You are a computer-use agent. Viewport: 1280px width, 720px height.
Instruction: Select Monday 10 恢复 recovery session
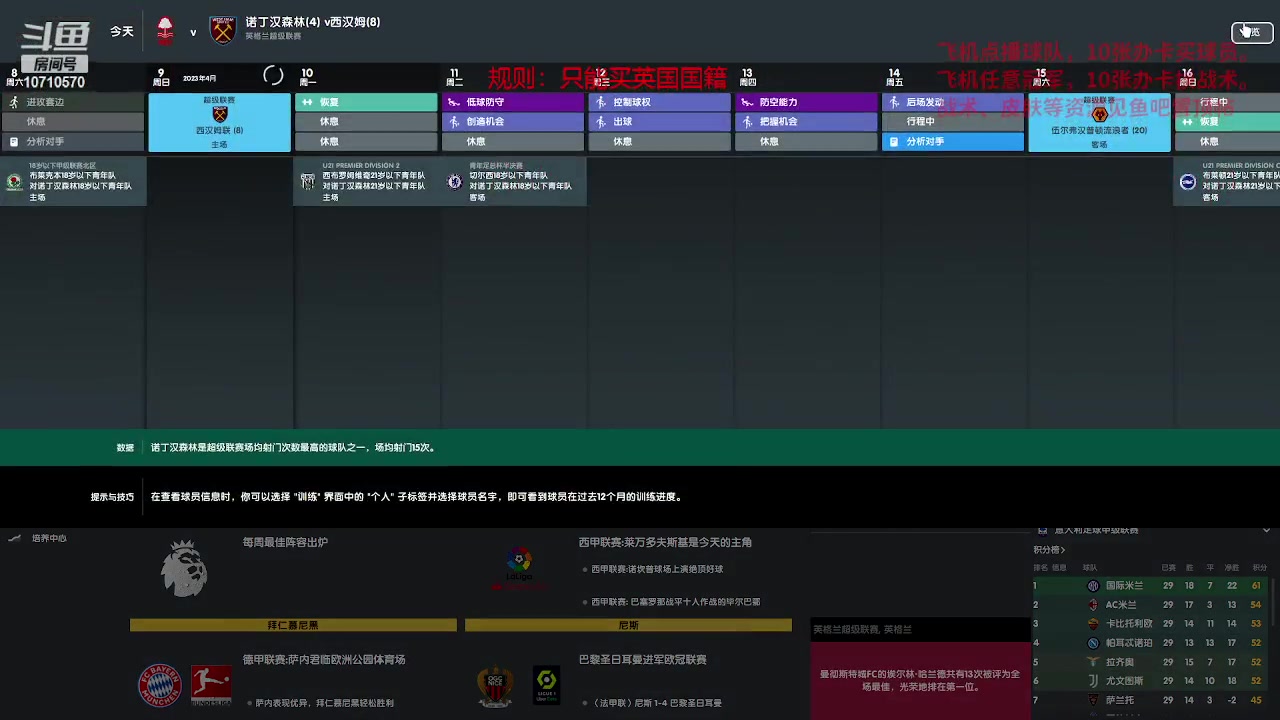coord(366,102)
